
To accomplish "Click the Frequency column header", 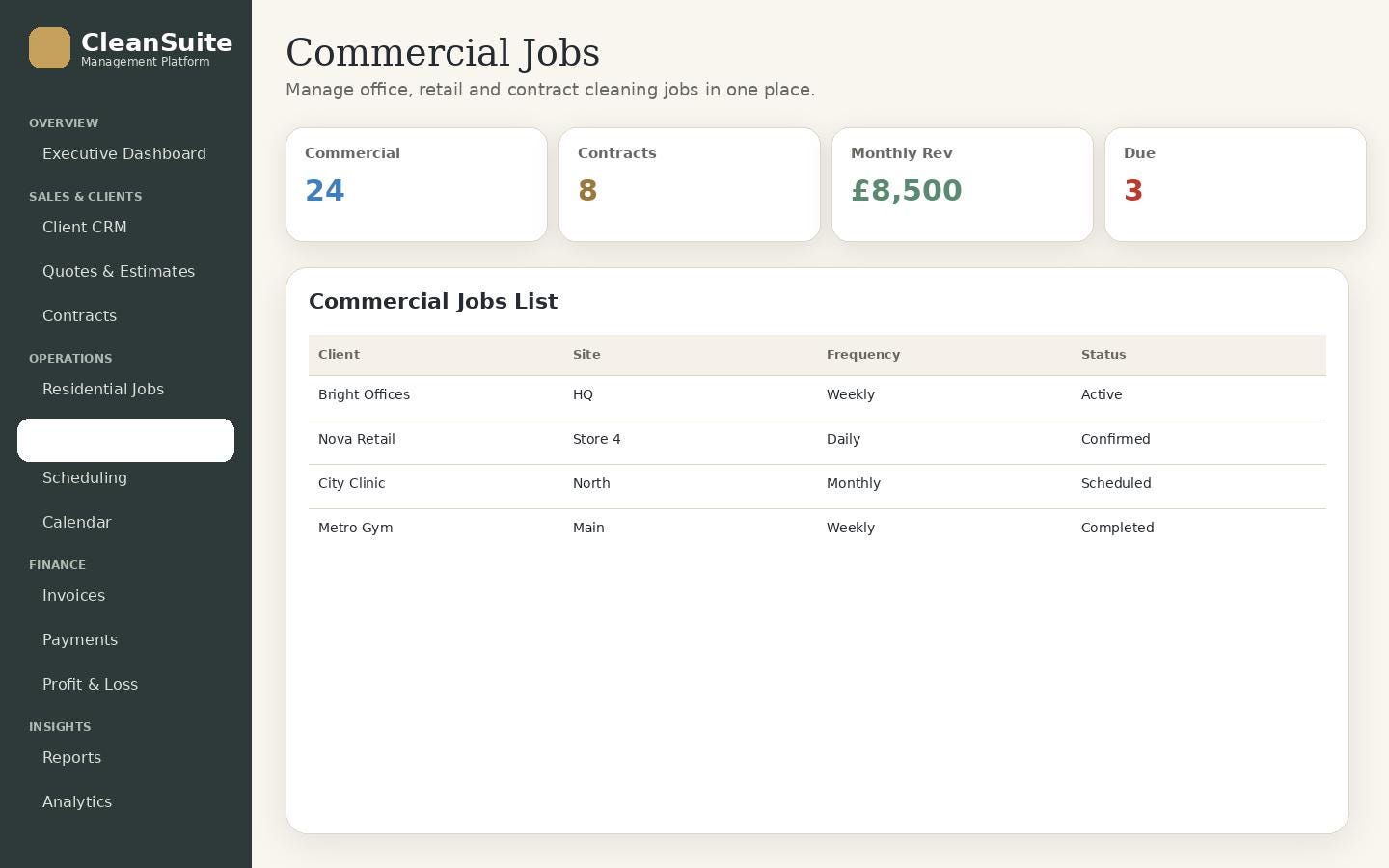I will click(863, 355).
